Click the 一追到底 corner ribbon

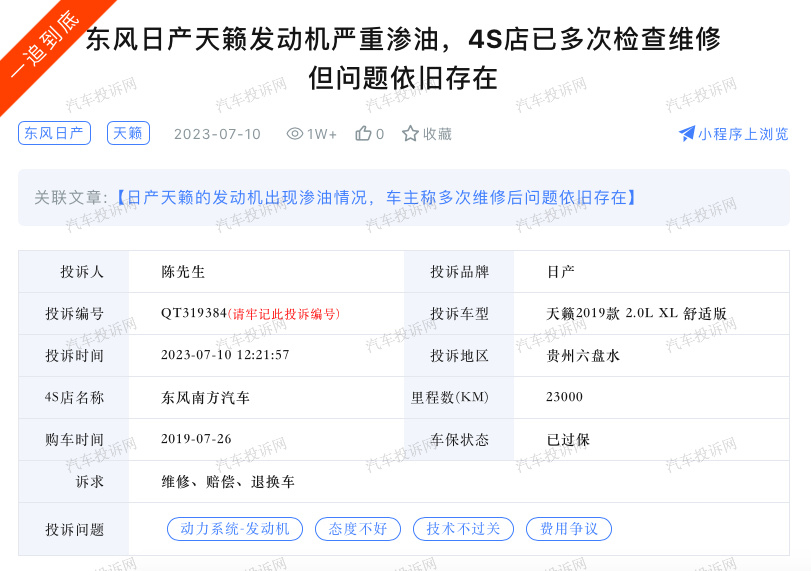point(47,44)
